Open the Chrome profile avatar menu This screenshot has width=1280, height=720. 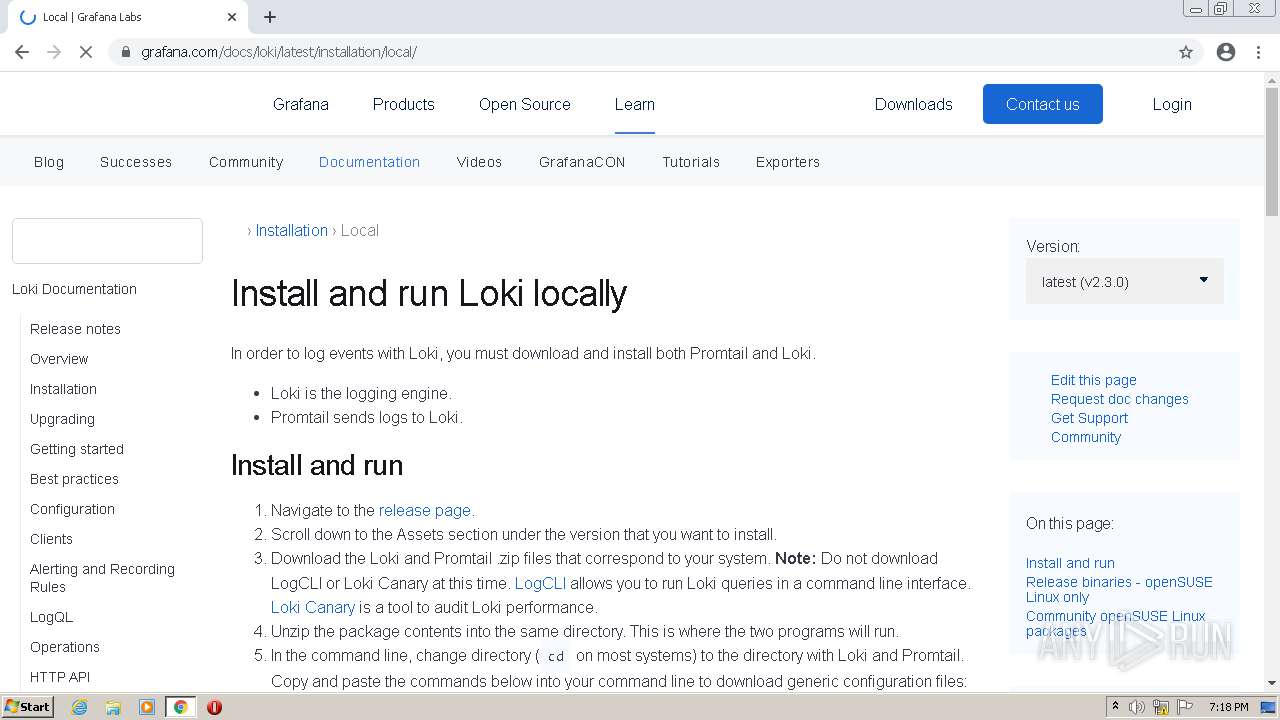click(x=1226, y=52)
